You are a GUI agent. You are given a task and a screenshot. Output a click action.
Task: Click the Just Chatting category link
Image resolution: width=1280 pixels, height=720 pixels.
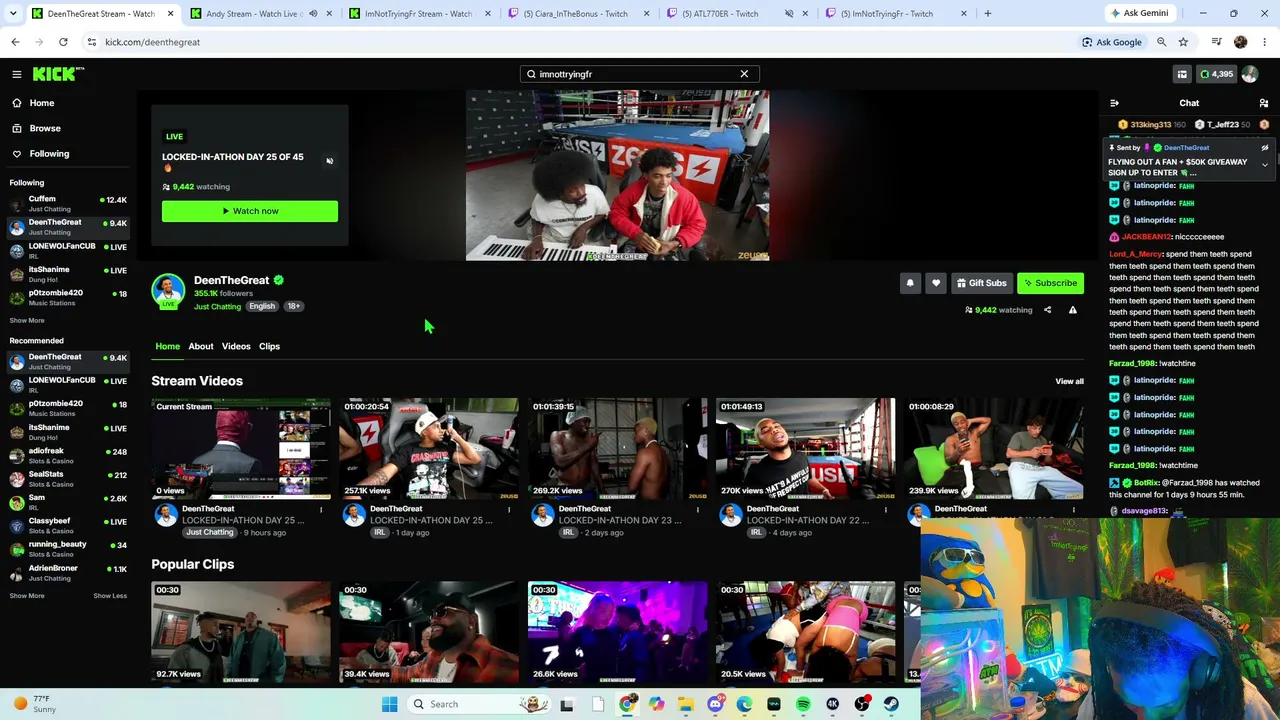[x=217, y=306]
